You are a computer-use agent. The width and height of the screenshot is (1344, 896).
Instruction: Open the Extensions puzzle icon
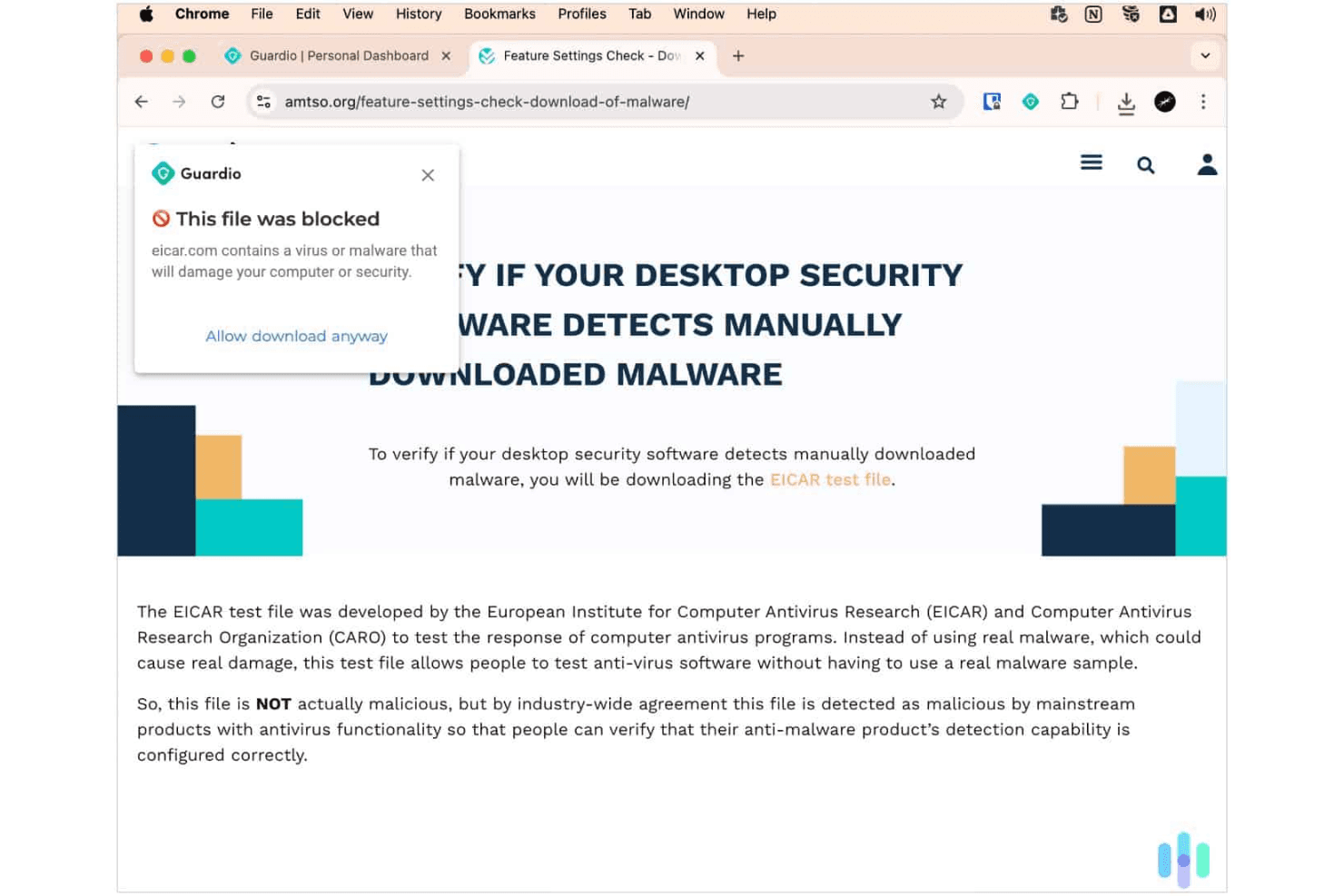coord(1070,102)
